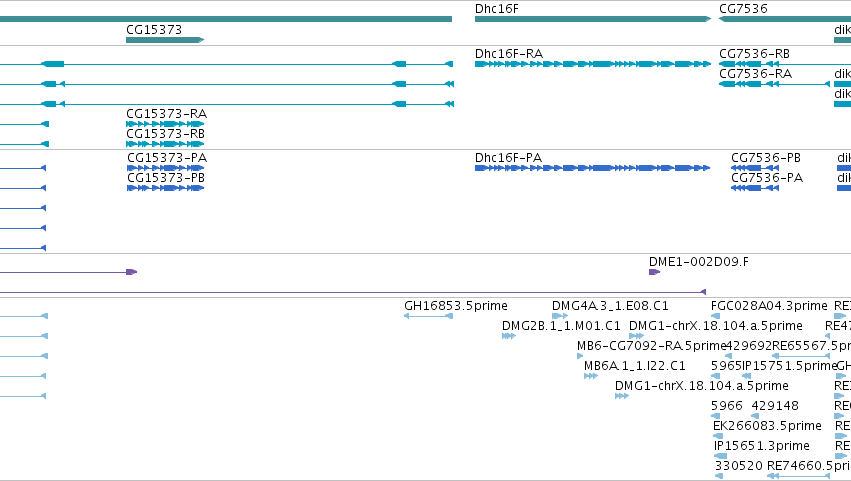Select the CG15373-PB protein label

(x=166, y=178)
